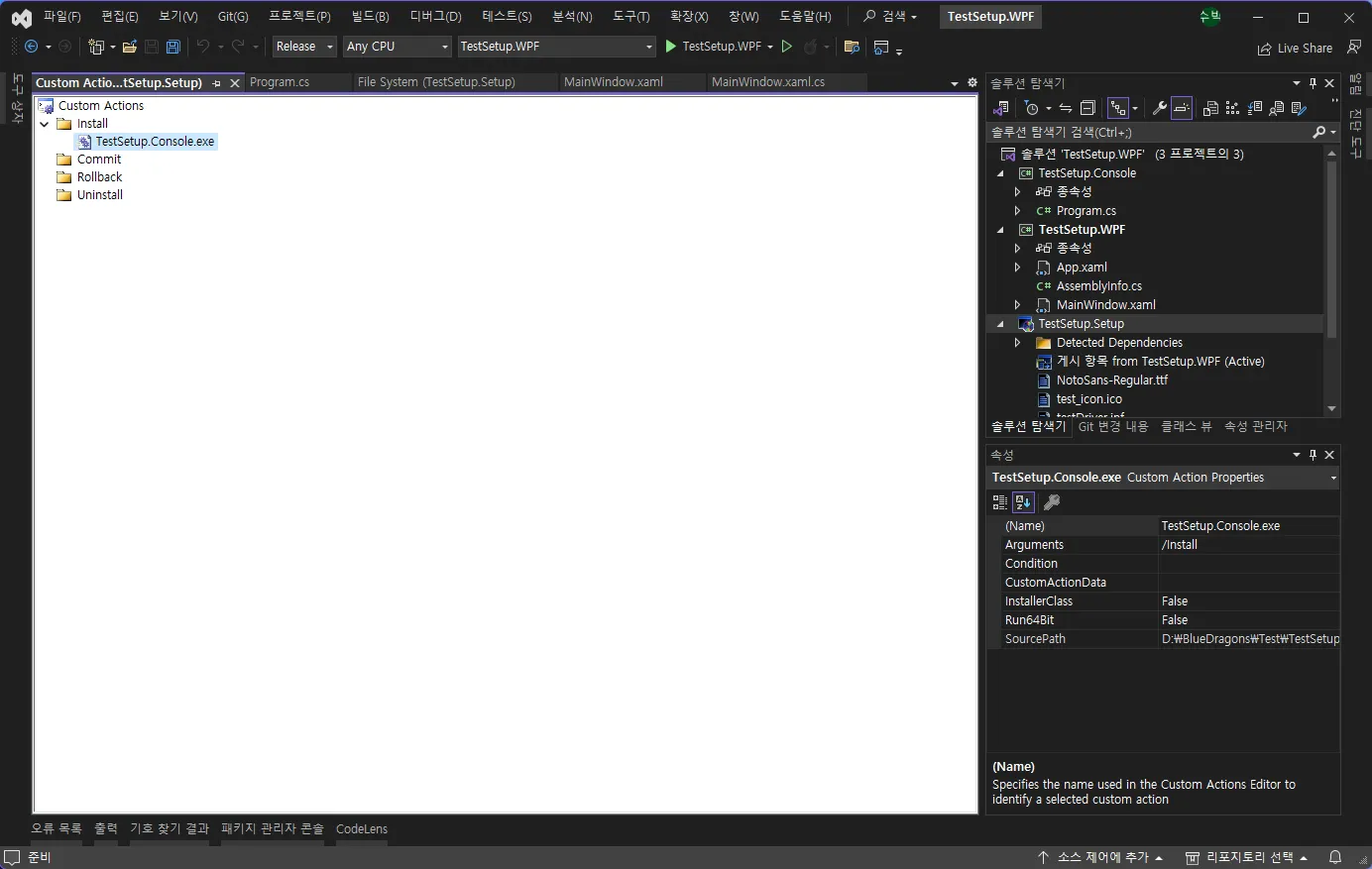Click the Save All toolbar icon
This screenshot has height=869, width=1372.
coord(172,47)
